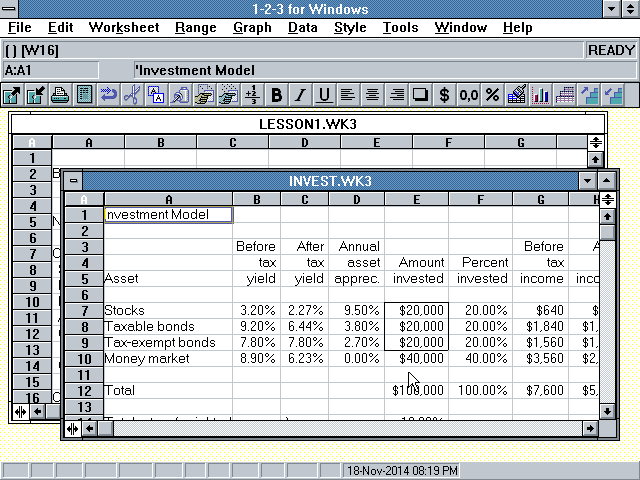The image size is (640, 480).
Task: Go to next worksheet with up-stairs icon
Action: pyautogui.click(x=589, y=95)
